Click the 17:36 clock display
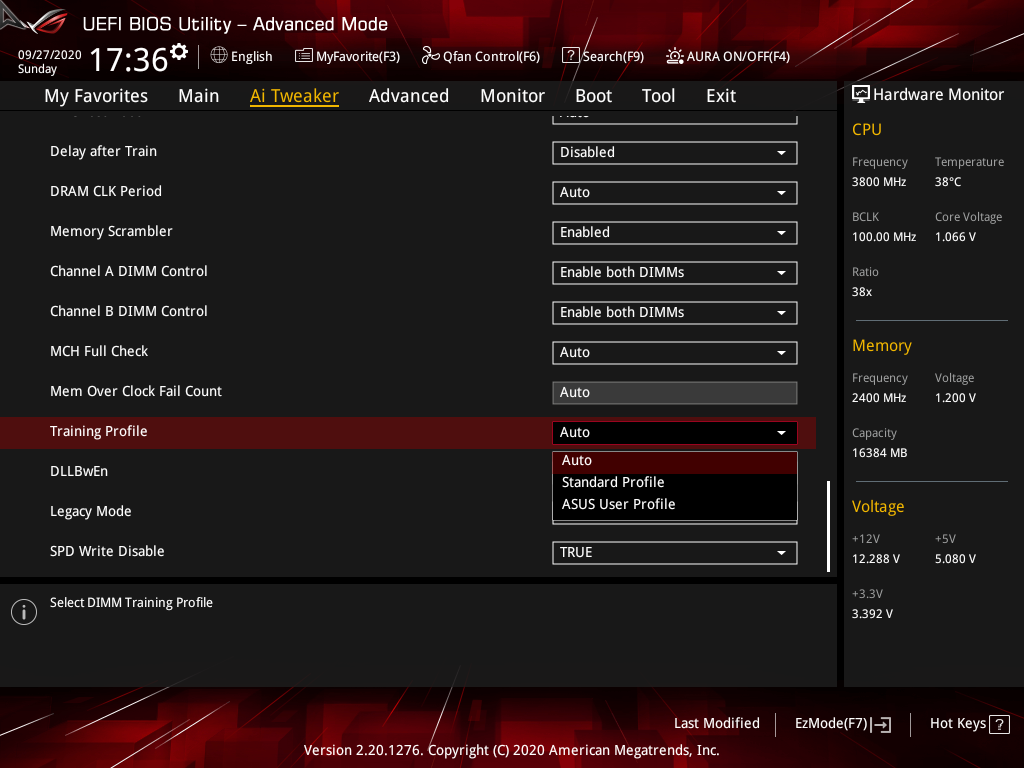The image size is (1024, 768). point(129,59)
